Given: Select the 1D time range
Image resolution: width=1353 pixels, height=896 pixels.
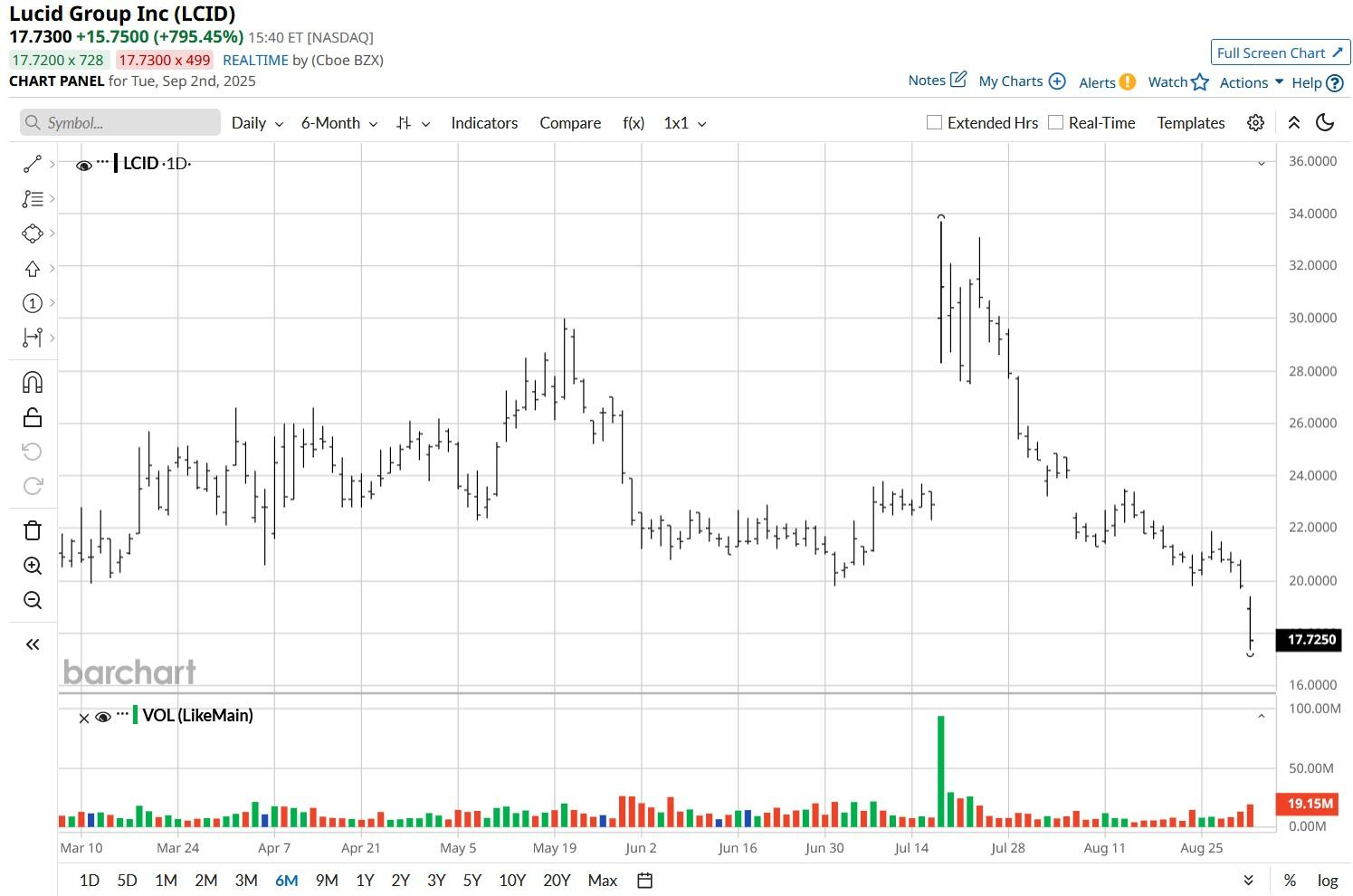Looking at the screenshot, I should point(90,881).
